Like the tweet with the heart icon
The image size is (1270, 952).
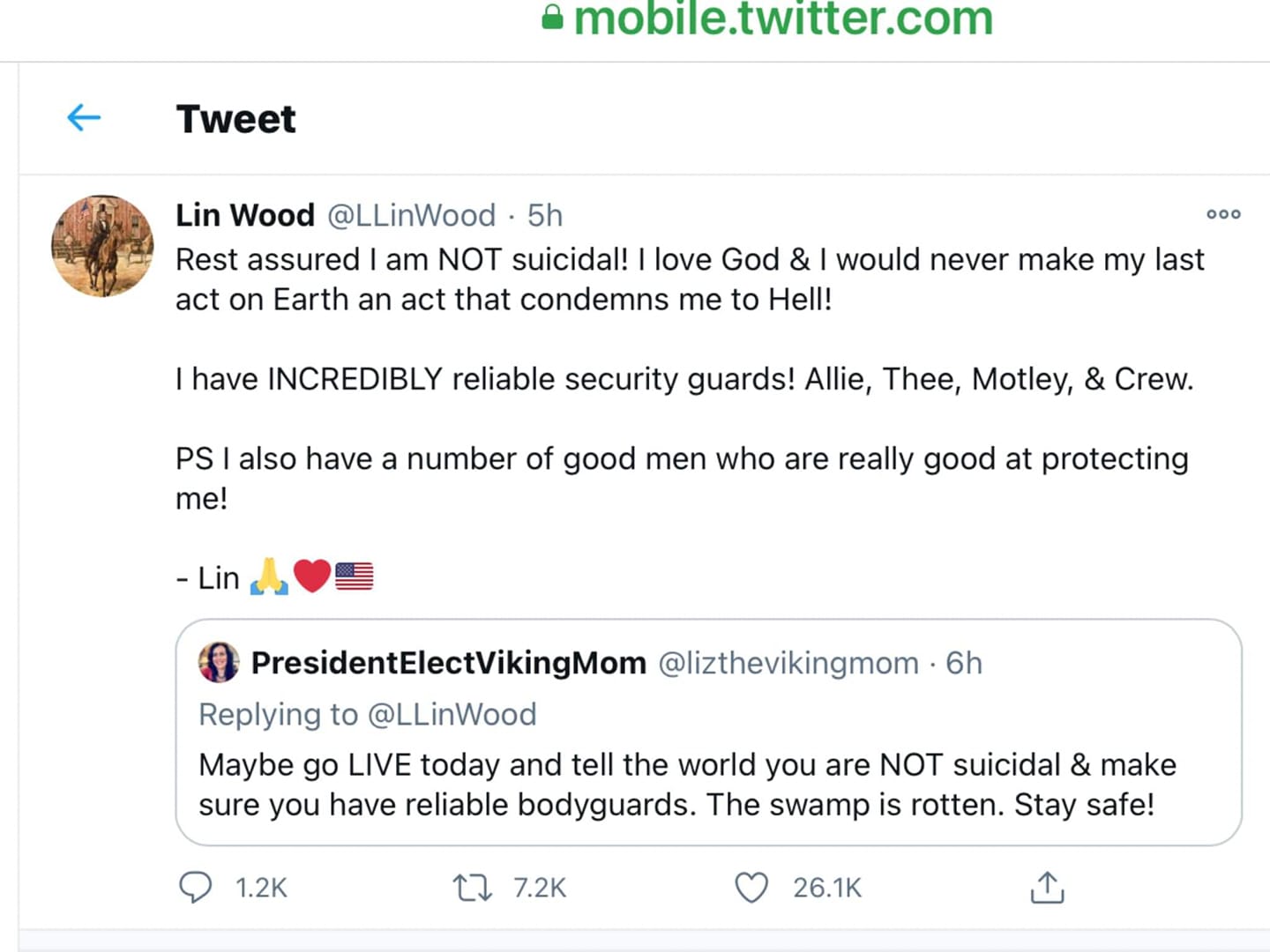[x=751, y=888]
